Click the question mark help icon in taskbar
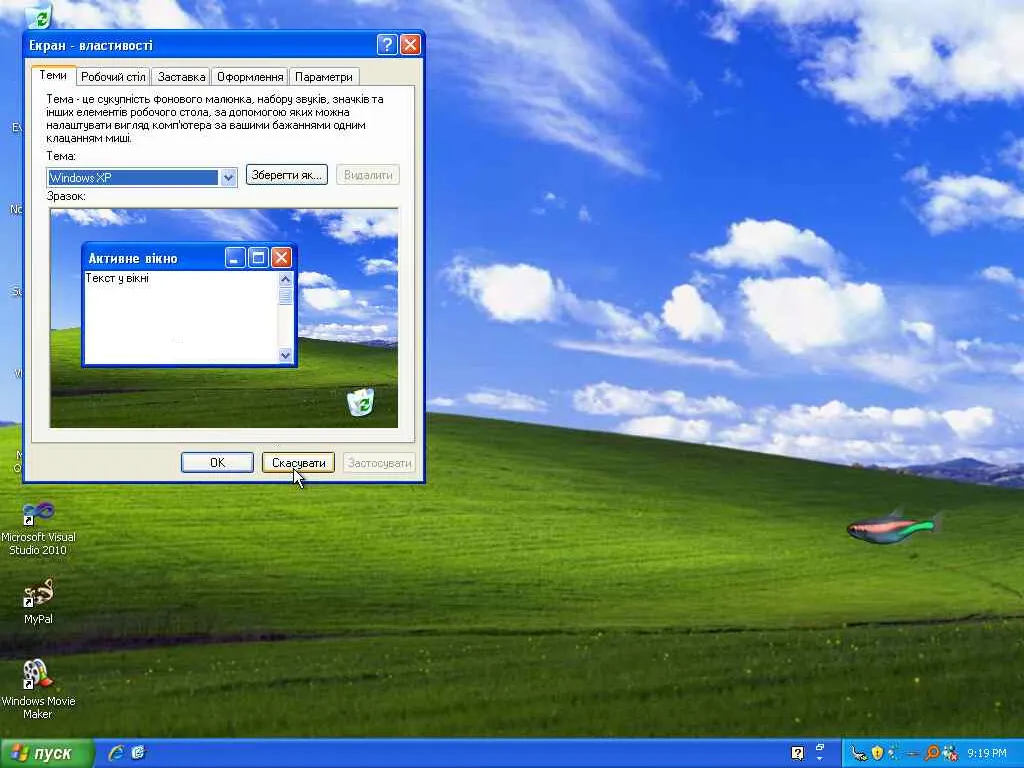The image size is (1024, 768). [797, 753]
